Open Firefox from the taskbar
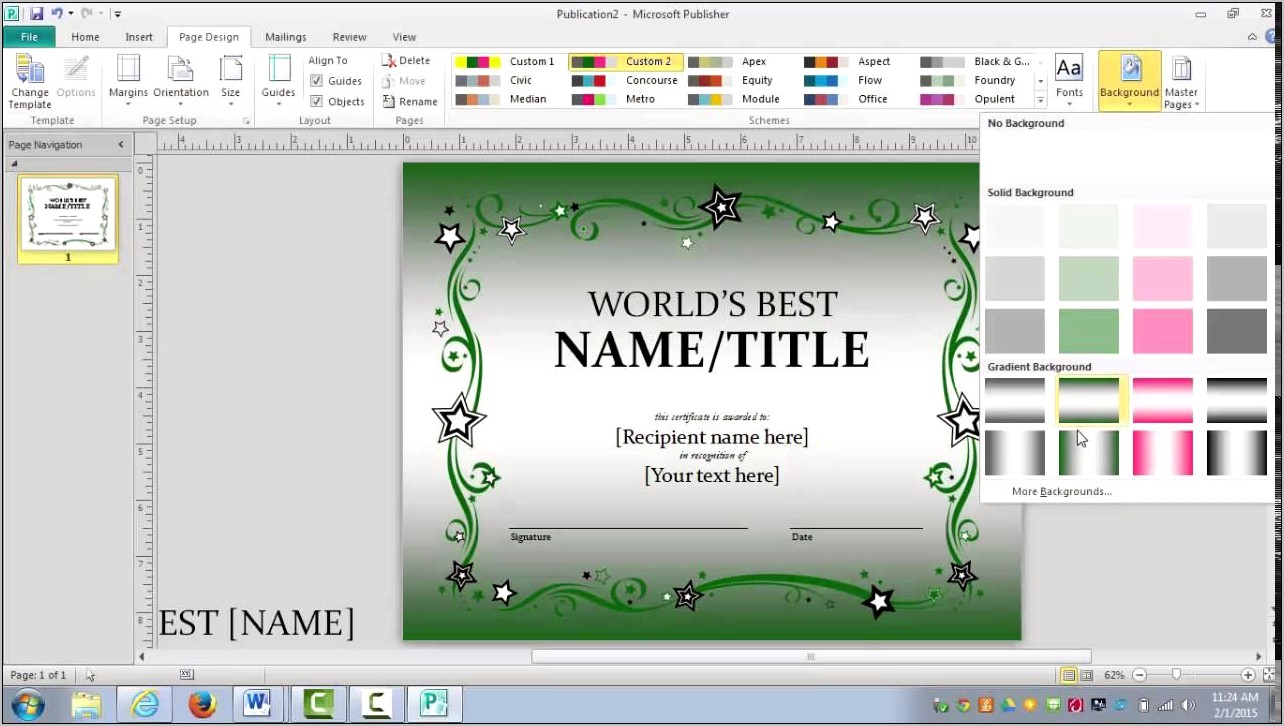The width and height of the screenshot is (1284, 726). [x=202, y=705]
